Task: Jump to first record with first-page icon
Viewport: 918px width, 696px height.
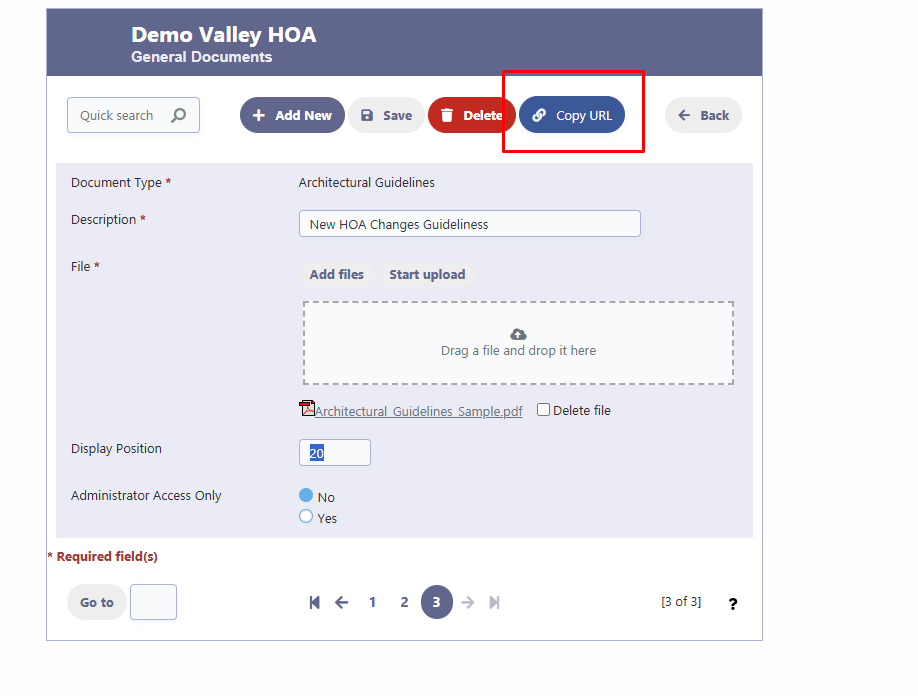Action: 314,602
